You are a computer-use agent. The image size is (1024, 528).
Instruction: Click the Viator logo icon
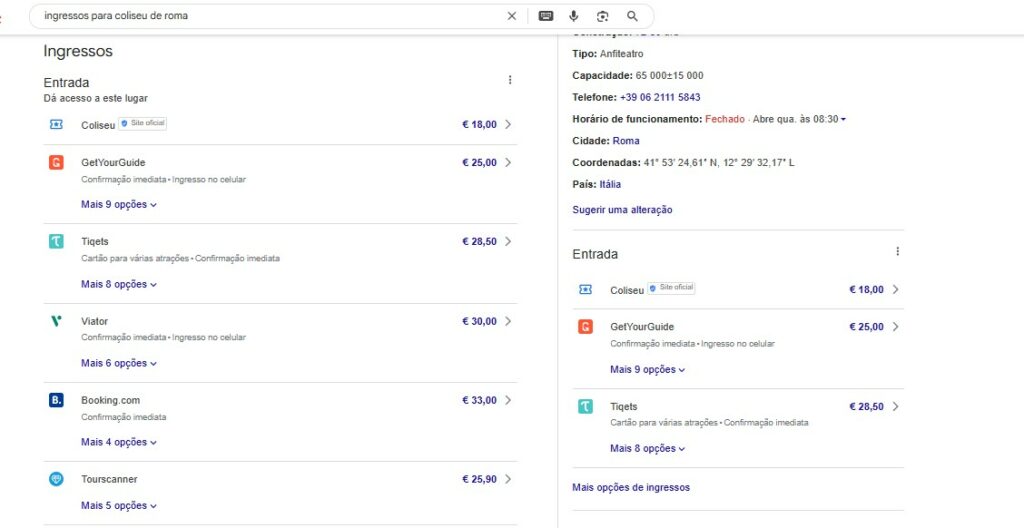click(56, 321)
